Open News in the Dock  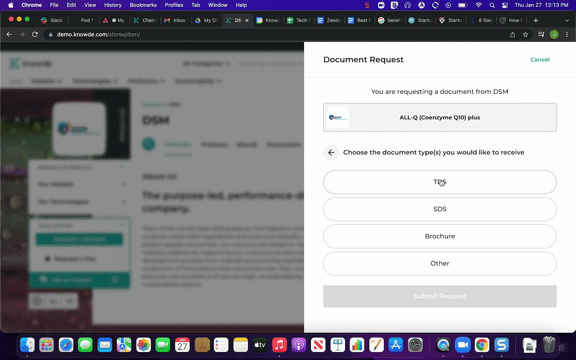click(x=318, y=345)
